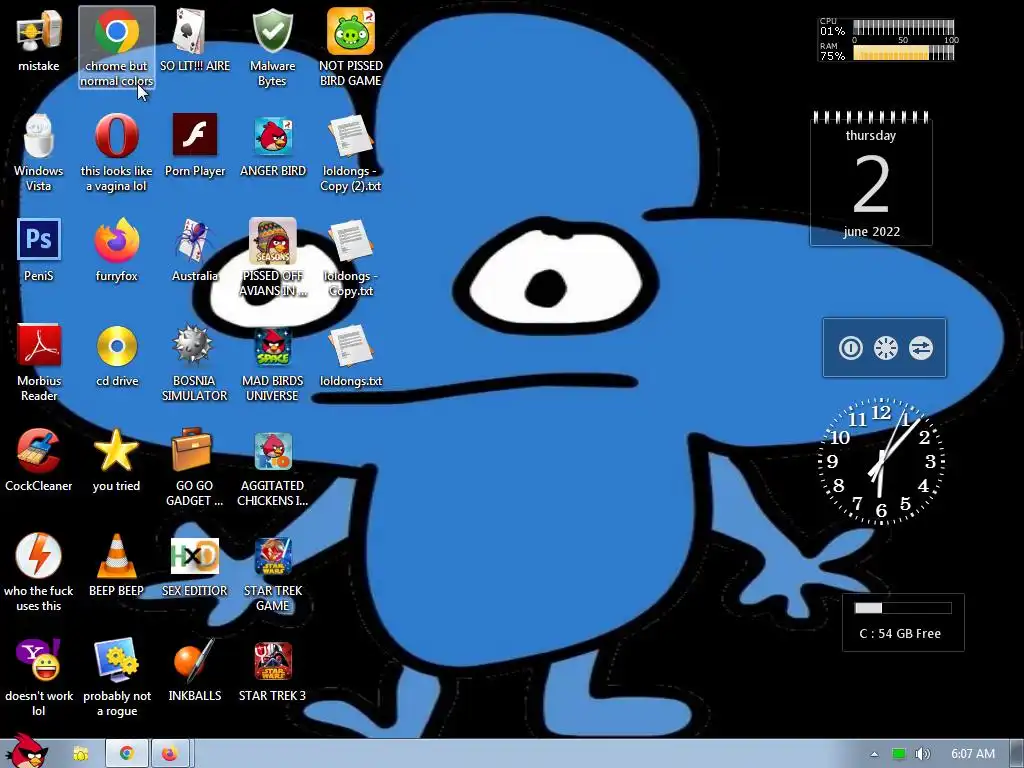Expand the hidden system tray icons arrow
1024x768 pixels.
tap(874, 754)
